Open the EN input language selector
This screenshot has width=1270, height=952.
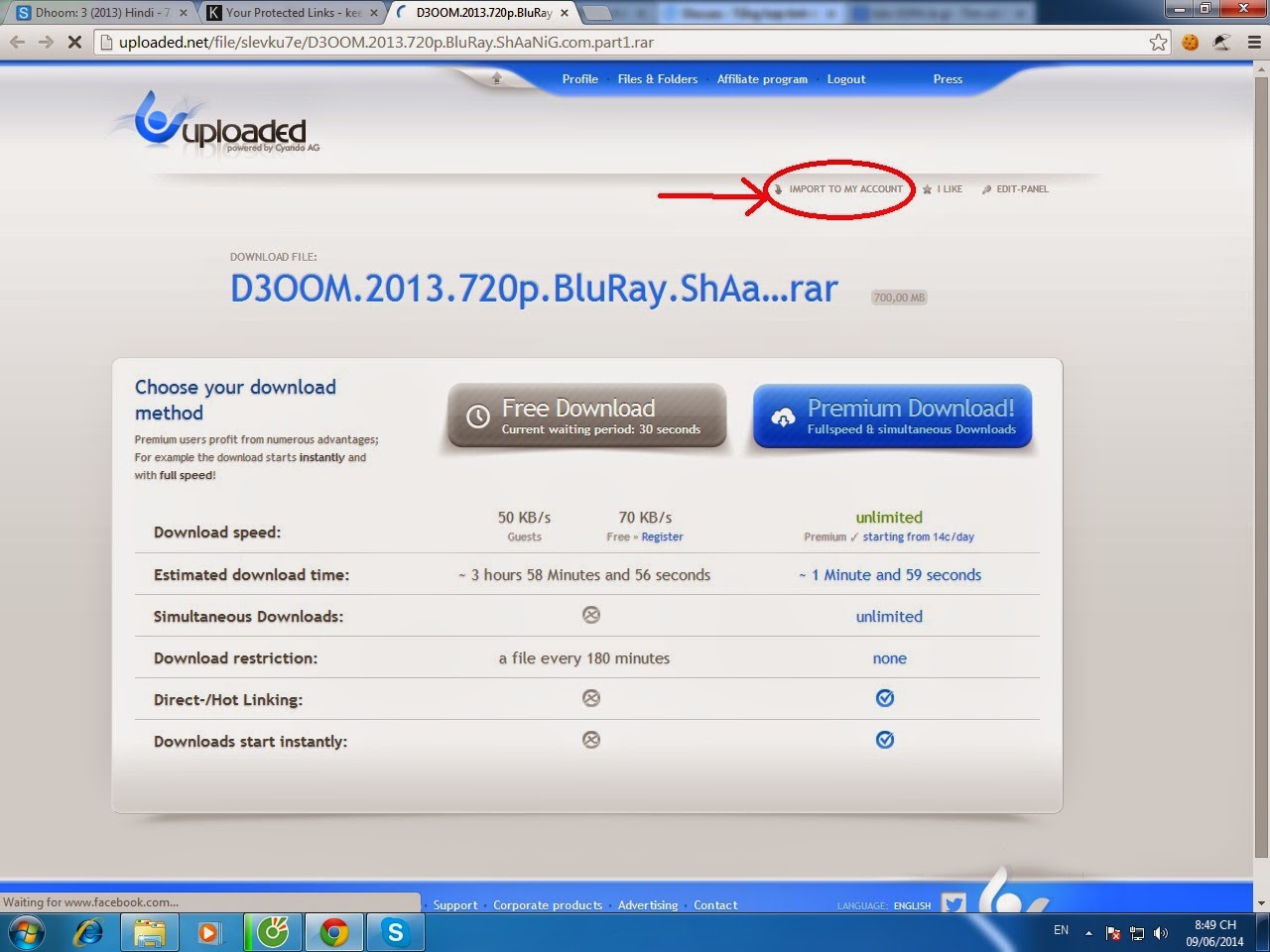(x=1061, y=930)
